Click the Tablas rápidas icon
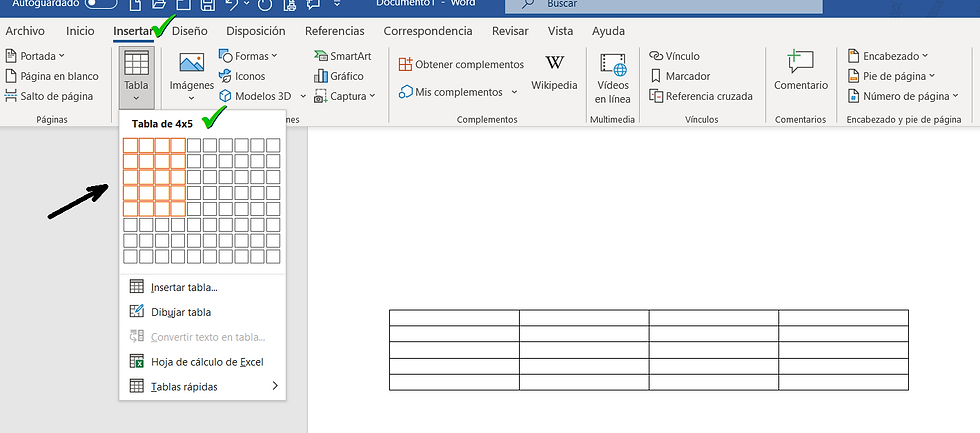 point(136,386)
